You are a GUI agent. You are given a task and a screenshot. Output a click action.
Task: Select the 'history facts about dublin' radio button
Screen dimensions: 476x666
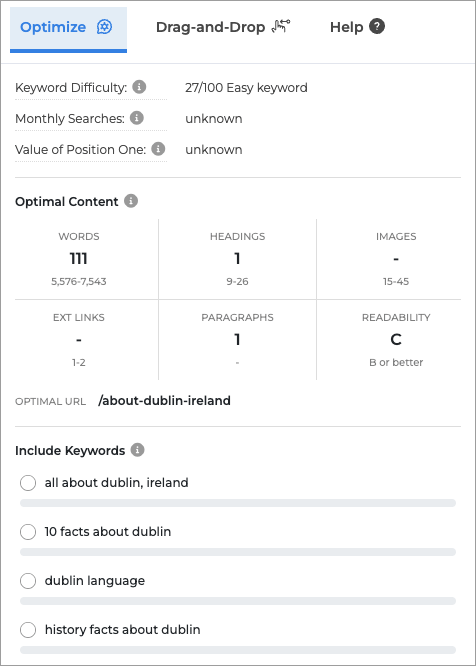click(x=28, y=629)
